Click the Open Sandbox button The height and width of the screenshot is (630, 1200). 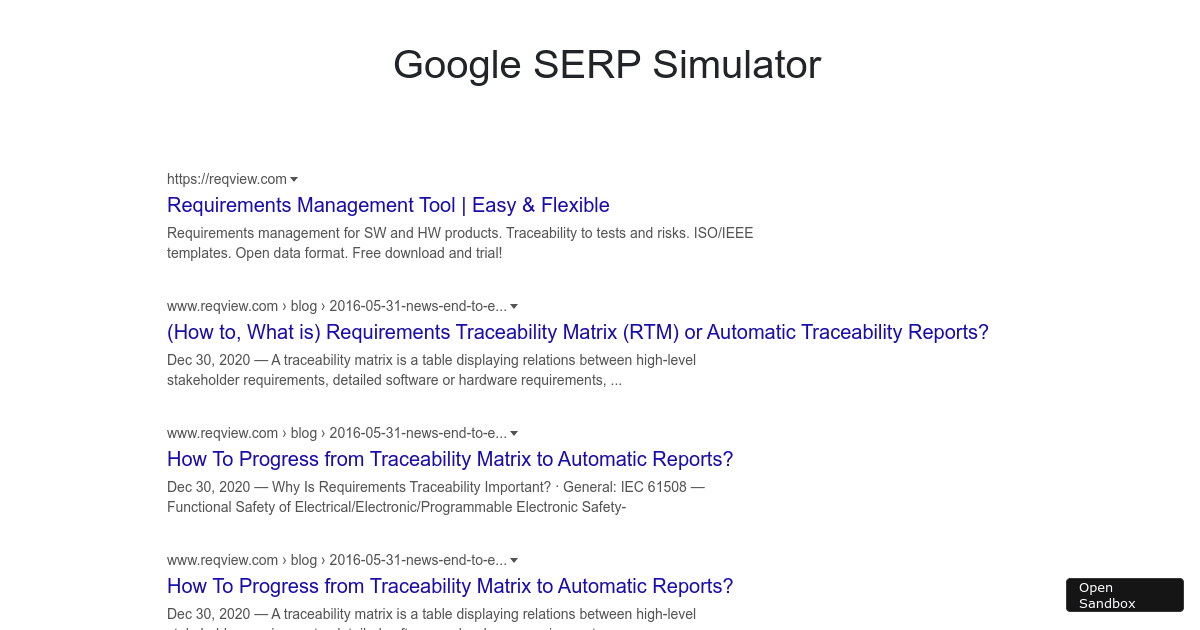click(1124, 594)
